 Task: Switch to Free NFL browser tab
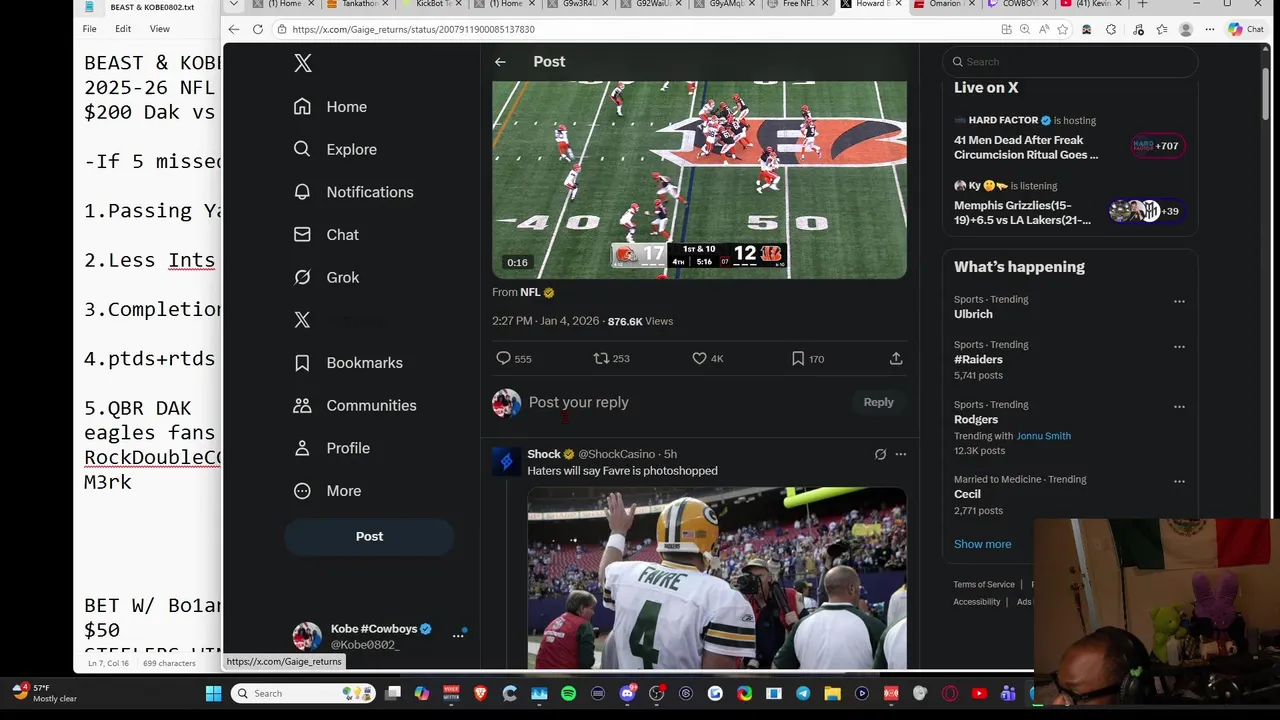pyautogui.click(x=797, y=4)
